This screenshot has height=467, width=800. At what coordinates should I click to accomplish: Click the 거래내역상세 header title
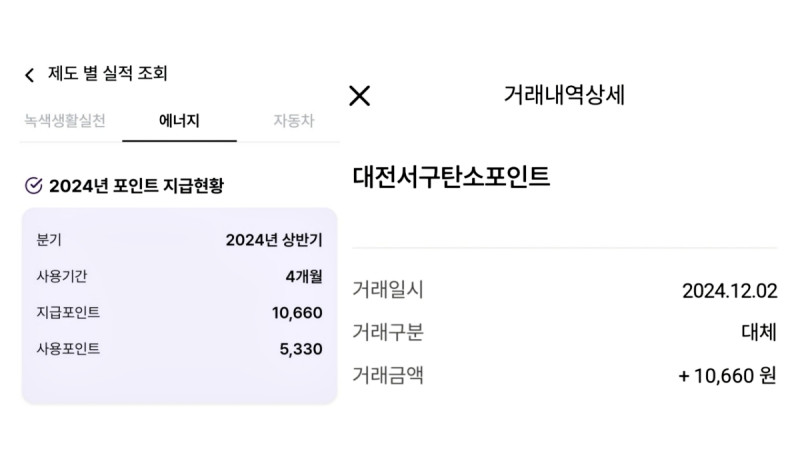coord(564,95)
